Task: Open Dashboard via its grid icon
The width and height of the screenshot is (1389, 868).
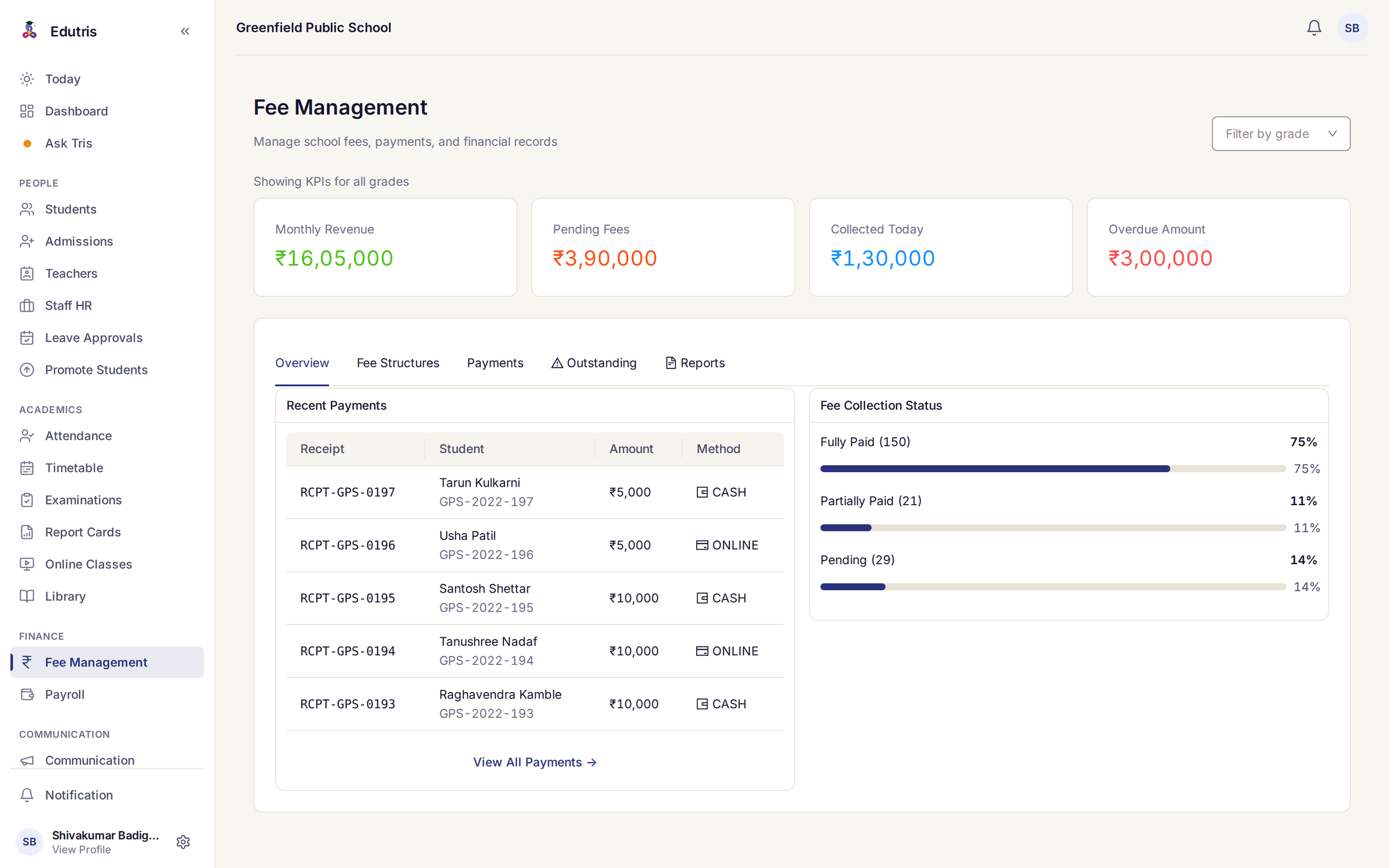Action: tap(27, 111)
